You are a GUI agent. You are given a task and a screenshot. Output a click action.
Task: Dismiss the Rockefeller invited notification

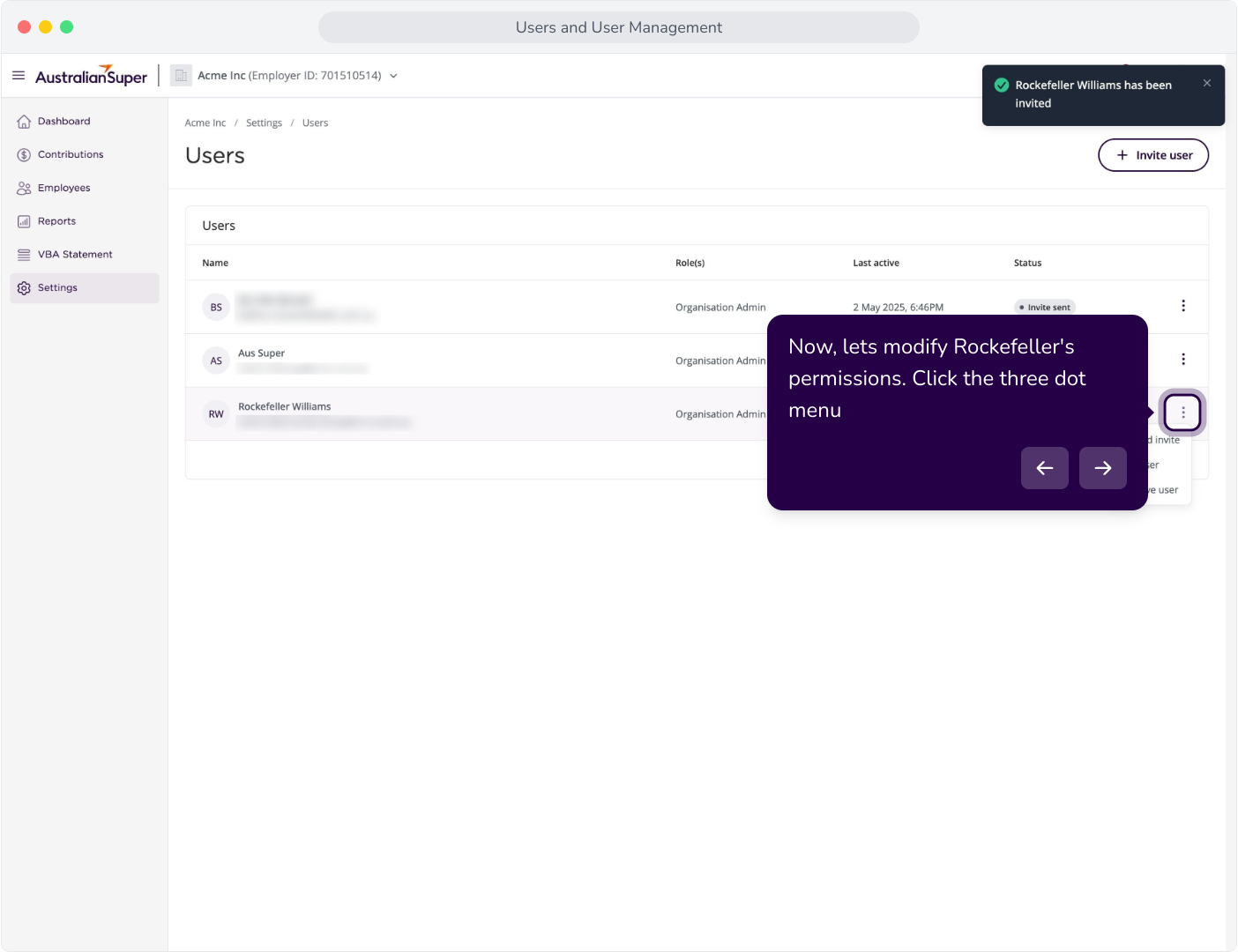click(1207, 83)
